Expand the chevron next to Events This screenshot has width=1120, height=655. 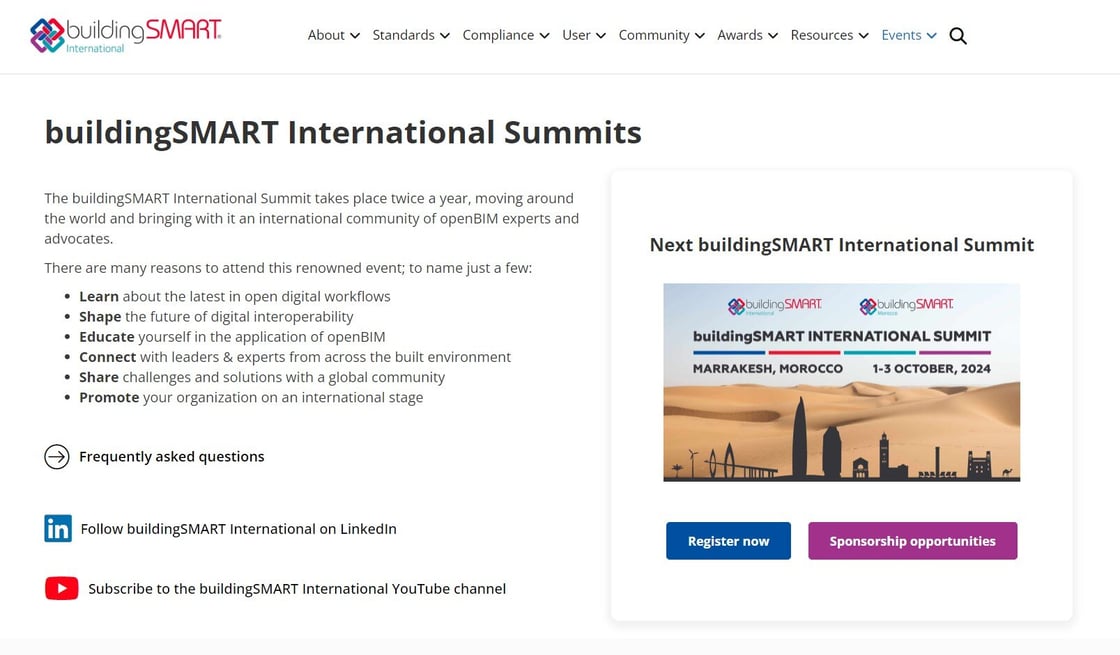coord(931,36)
